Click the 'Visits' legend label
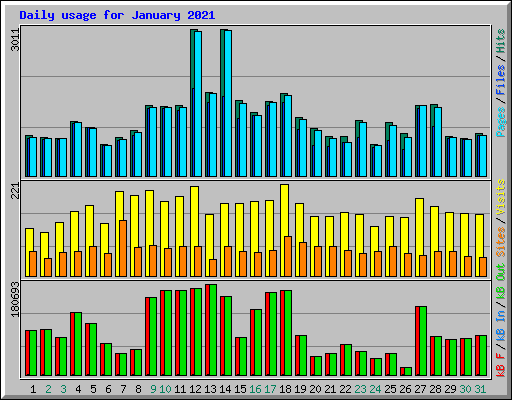Viewport: 512px width, 400px height. (501, 197)
